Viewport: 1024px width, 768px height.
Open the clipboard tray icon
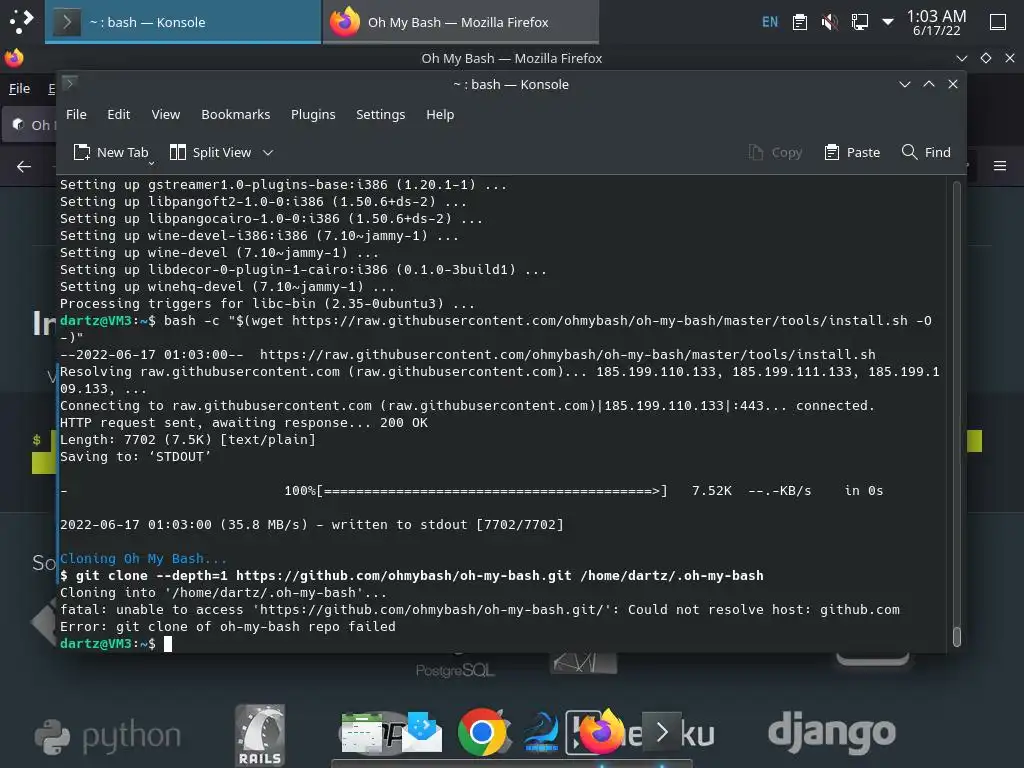[799, 22]
